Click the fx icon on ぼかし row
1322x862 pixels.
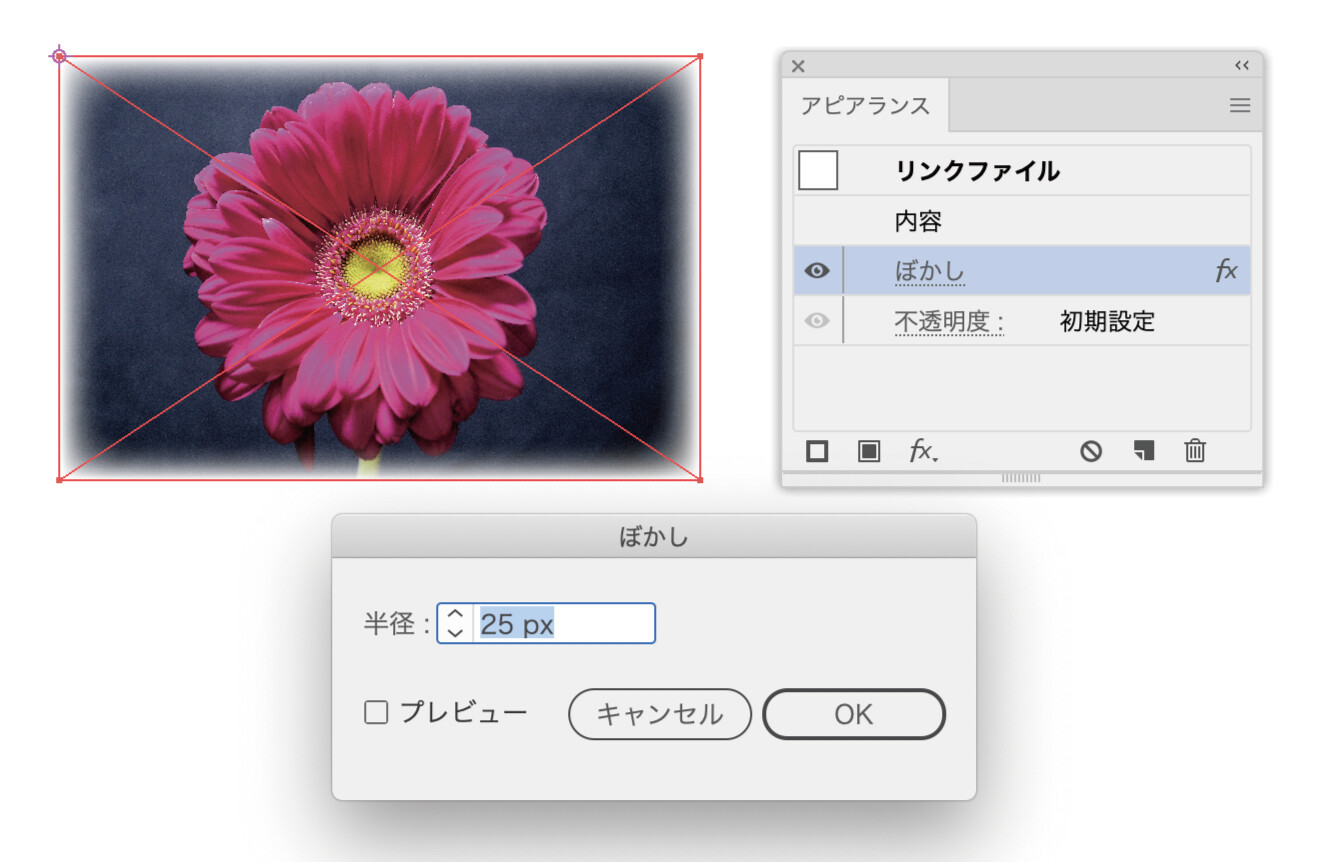1226,270
